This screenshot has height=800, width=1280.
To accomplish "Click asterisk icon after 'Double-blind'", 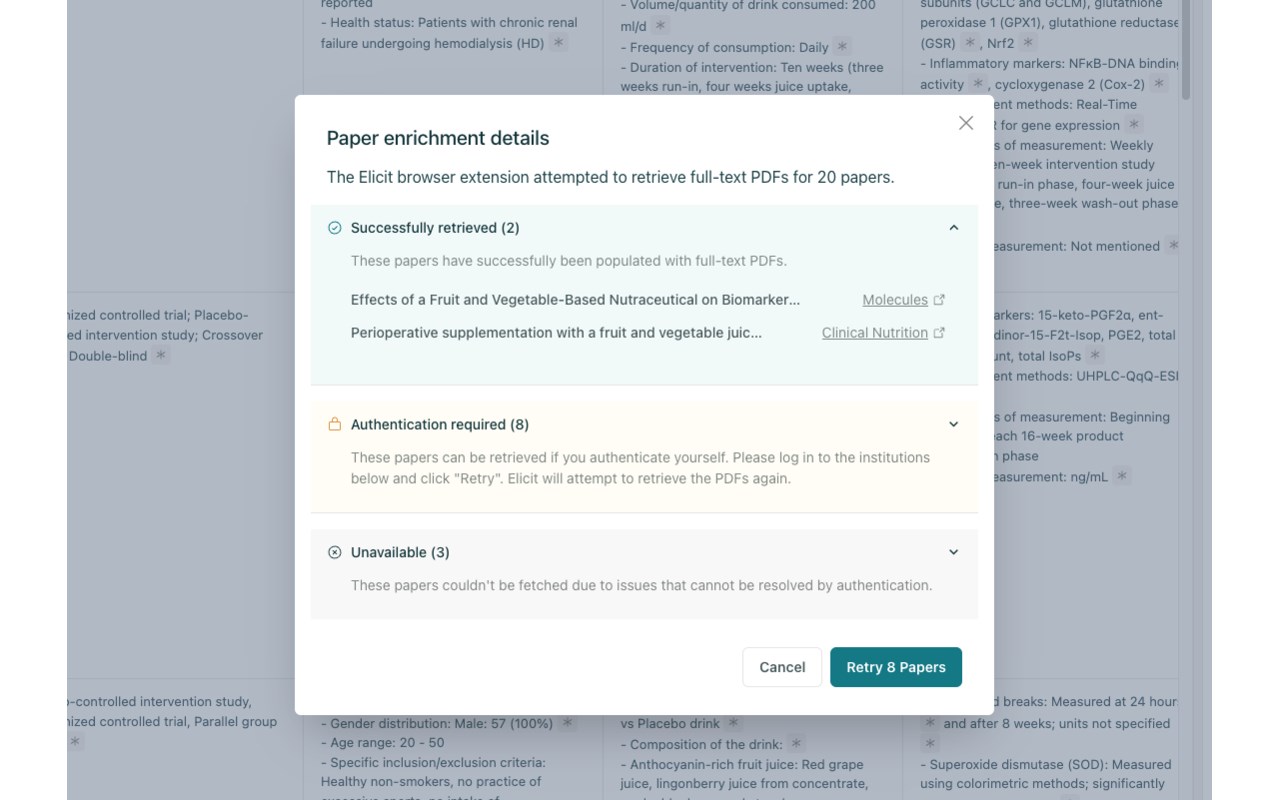I will point(160,355).
